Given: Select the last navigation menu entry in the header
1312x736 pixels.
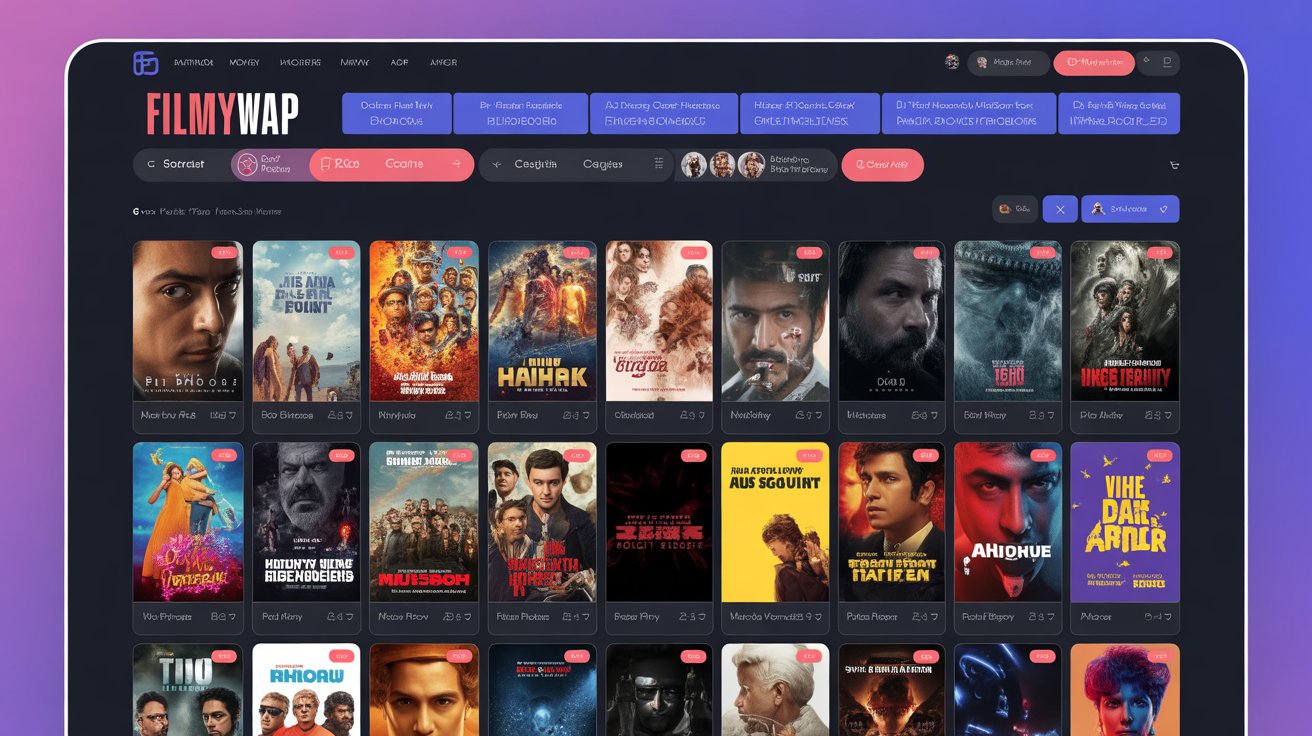Looking at the screenshot, I should pos(443,62).
